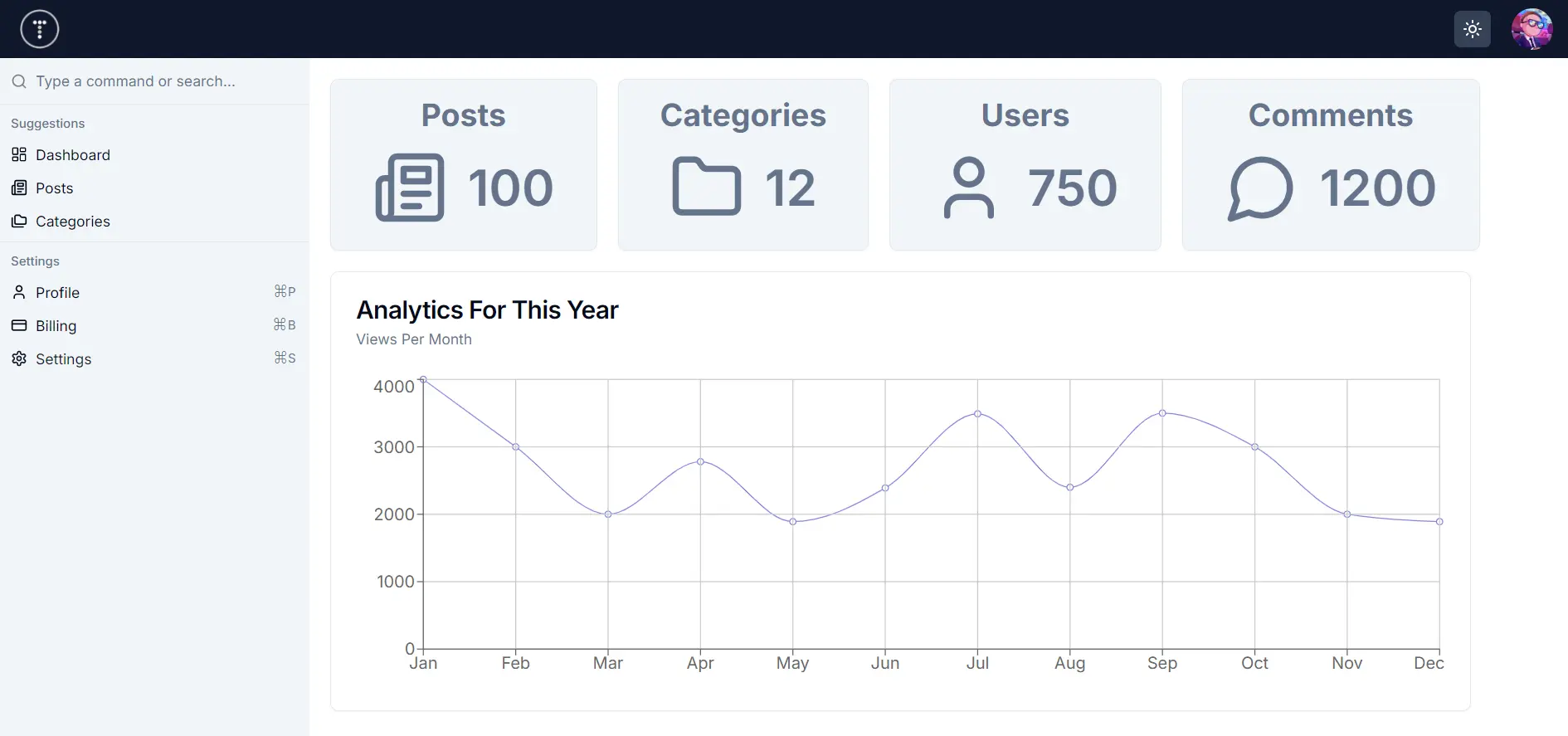Viewport: 1568px width, 736px height.
Task: Click the Oct x-axis label
Action: (x=1254, y=663)
